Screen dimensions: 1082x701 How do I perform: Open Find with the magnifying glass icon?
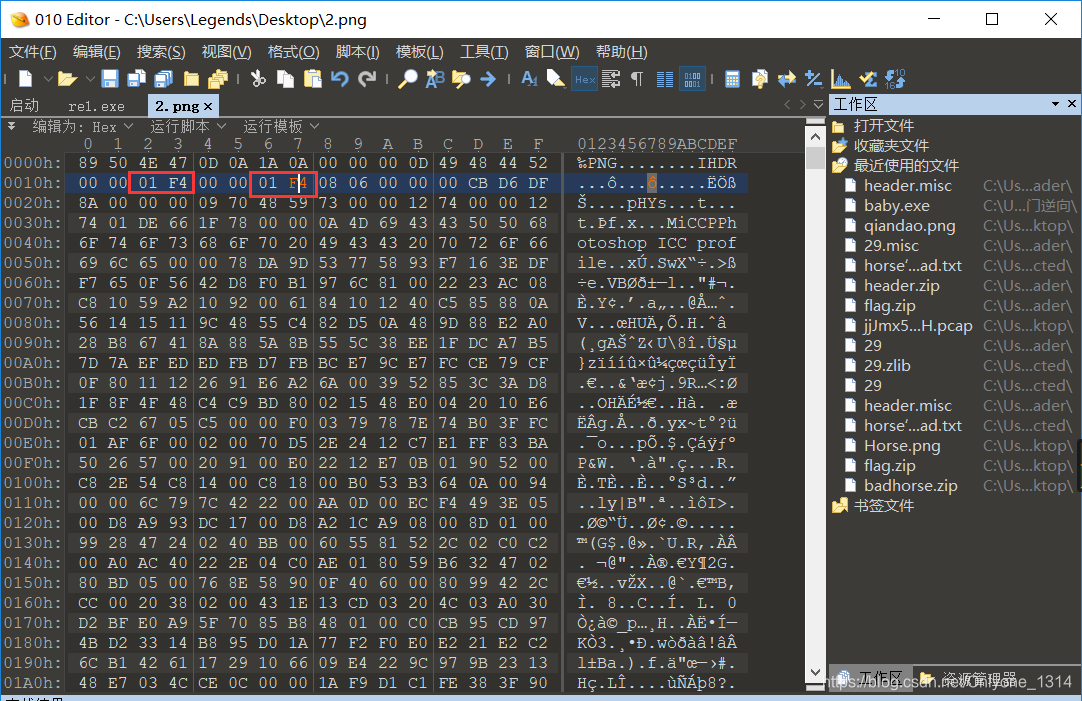[407, 79]
